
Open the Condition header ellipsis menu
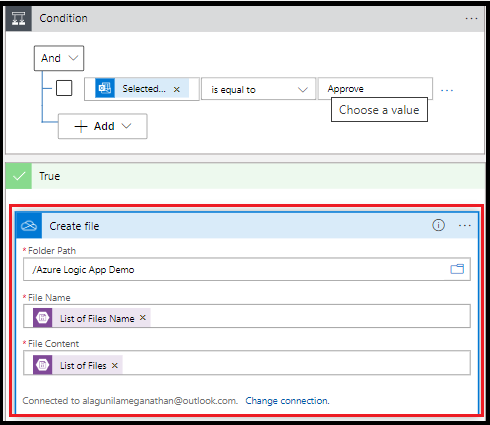coord(471,19)
